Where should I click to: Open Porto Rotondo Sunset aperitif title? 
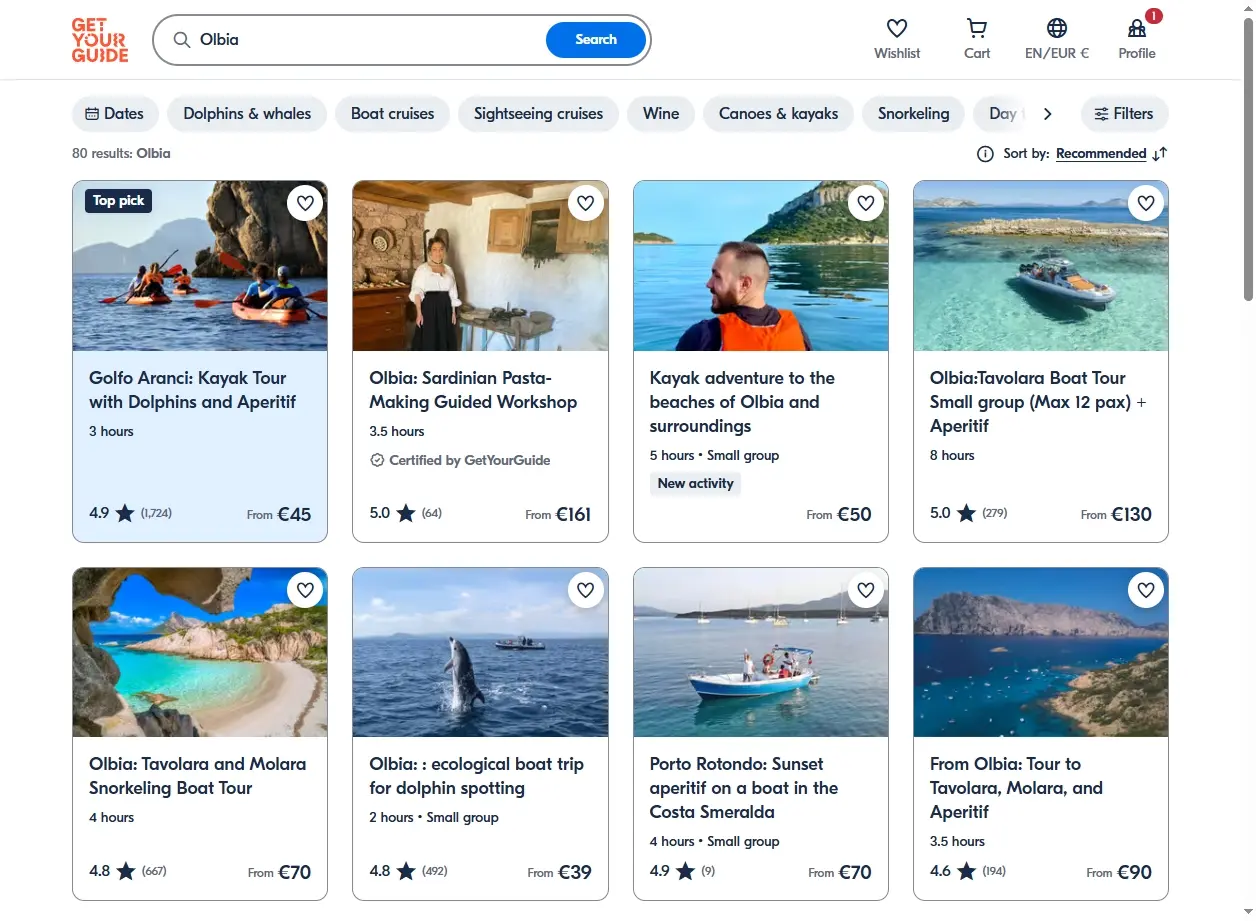(744, 788)
